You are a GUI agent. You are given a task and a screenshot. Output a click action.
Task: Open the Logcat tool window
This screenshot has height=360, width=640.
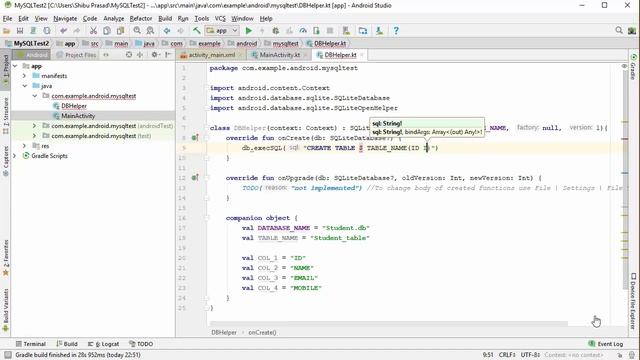pyautogui.click(x=104, y=344)
